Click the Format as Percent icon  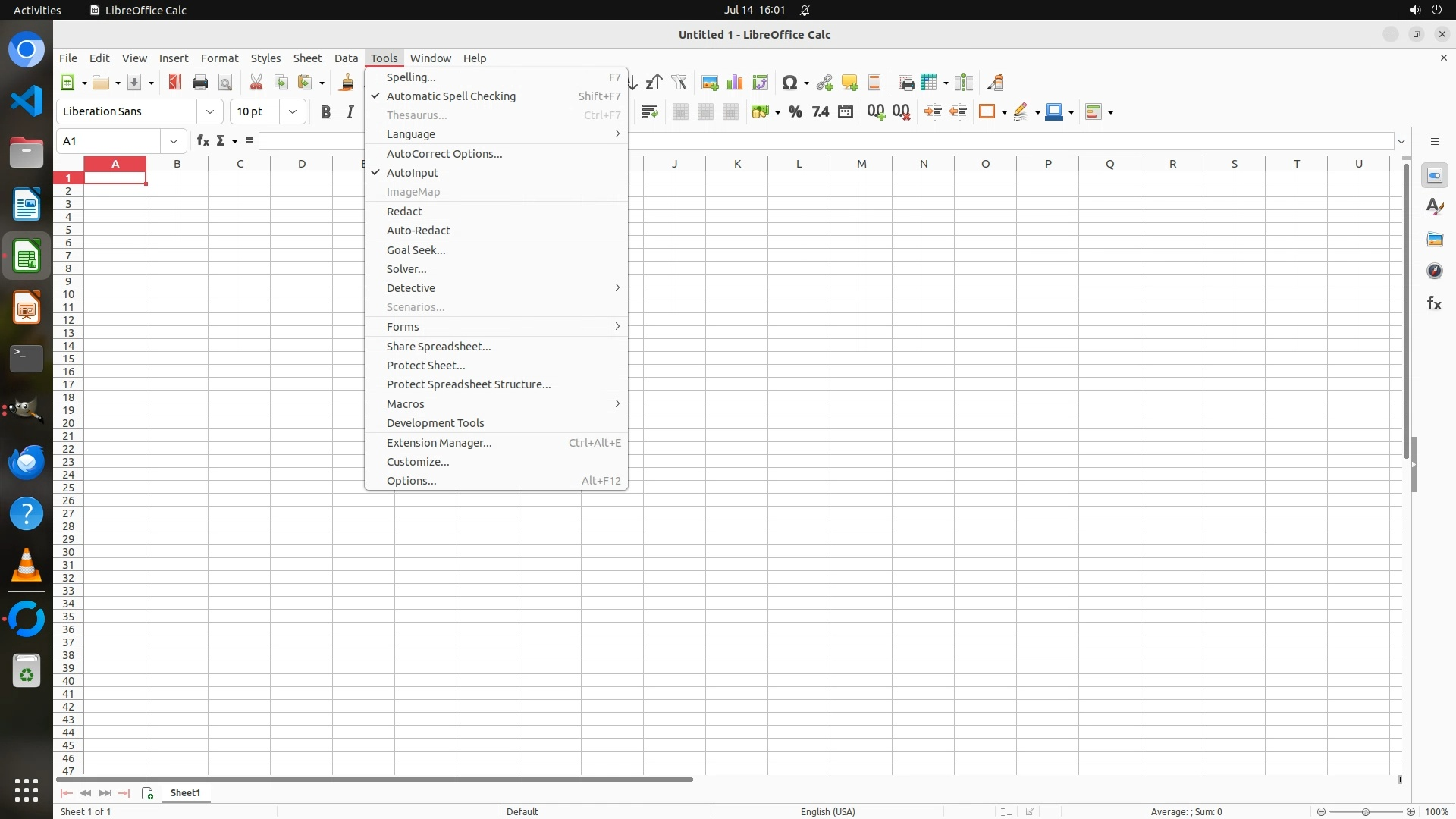pyautogui.click(x=795, y=112)
